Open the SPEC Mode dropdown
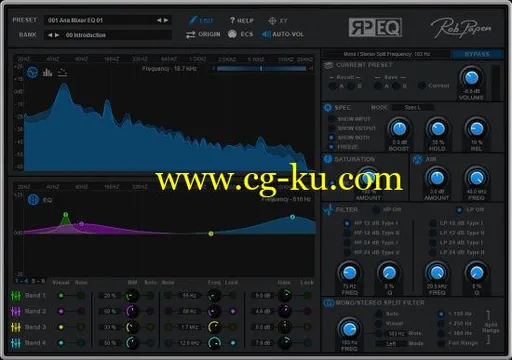Screen dimensions: 512x360 413,107
